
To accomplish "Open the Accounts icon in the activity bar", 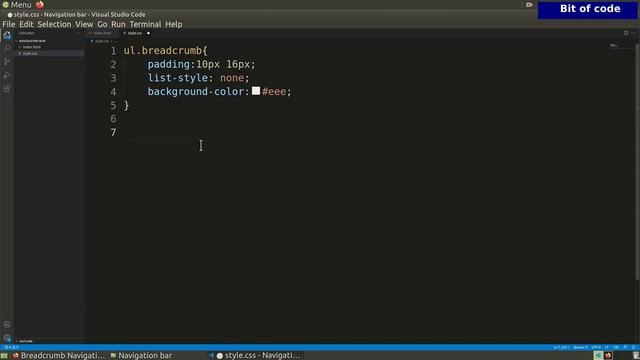I will pos(7,325).
